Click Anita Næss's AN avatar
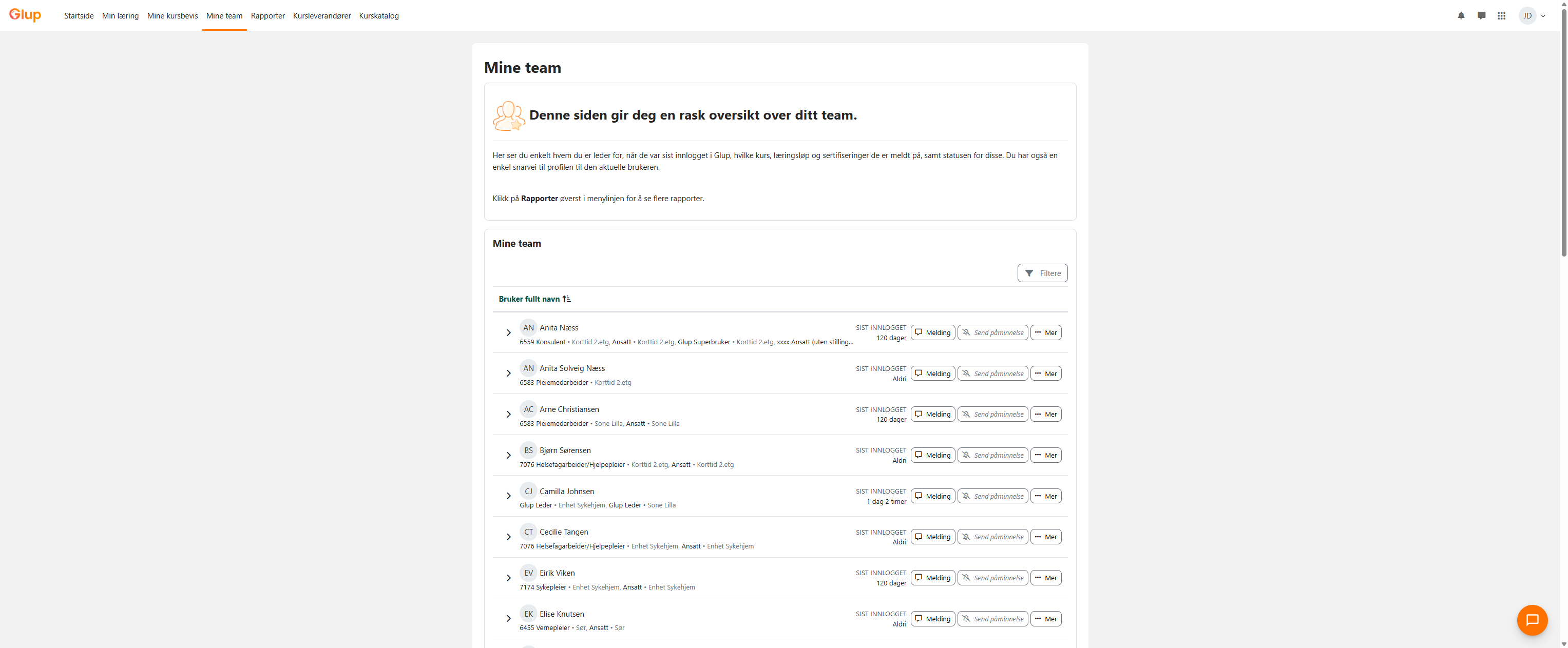The height and width of the screenshot is (648, 1568). tap(528, 327)
